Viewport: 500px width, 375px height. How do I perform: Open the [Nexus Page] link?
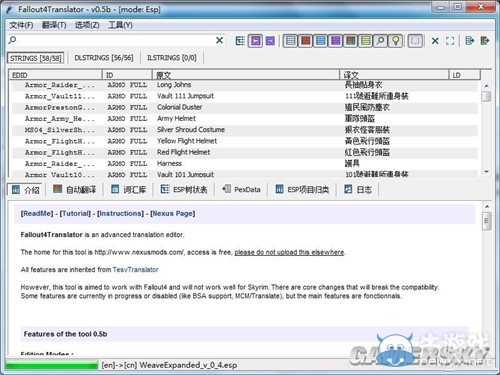(x=173, y=213)
